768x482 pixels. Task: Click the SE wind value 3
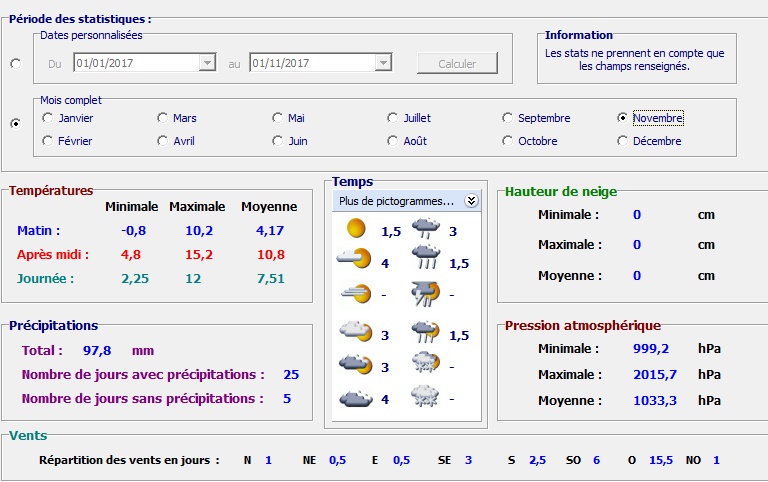(x=468, y=460)
